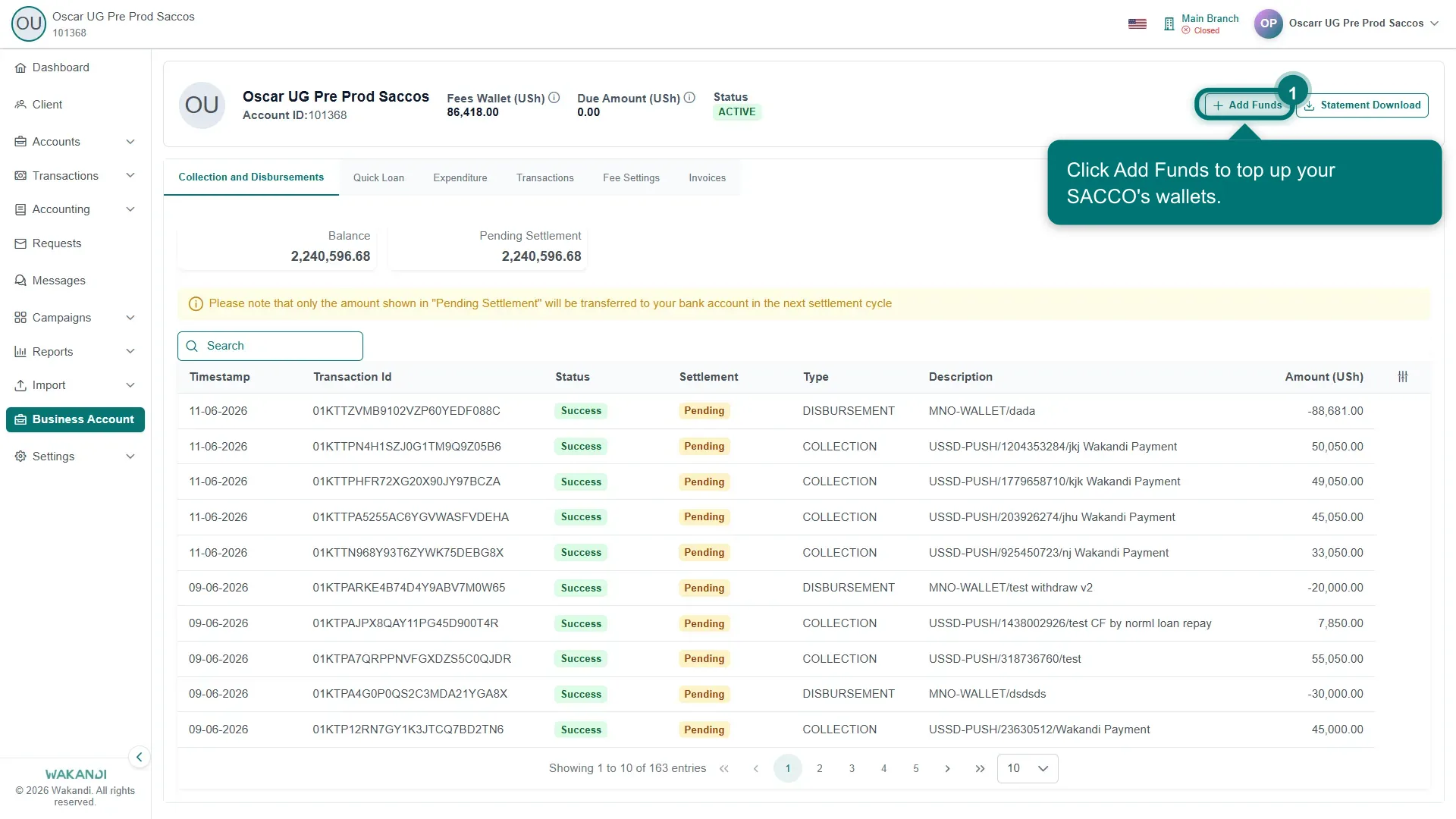Click the Transactions money icon

20,176
